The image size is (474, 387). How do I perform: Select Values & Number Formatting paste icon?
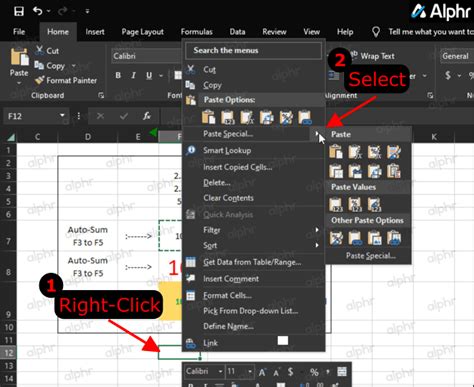pyautogui.click(x=355, y=204)
